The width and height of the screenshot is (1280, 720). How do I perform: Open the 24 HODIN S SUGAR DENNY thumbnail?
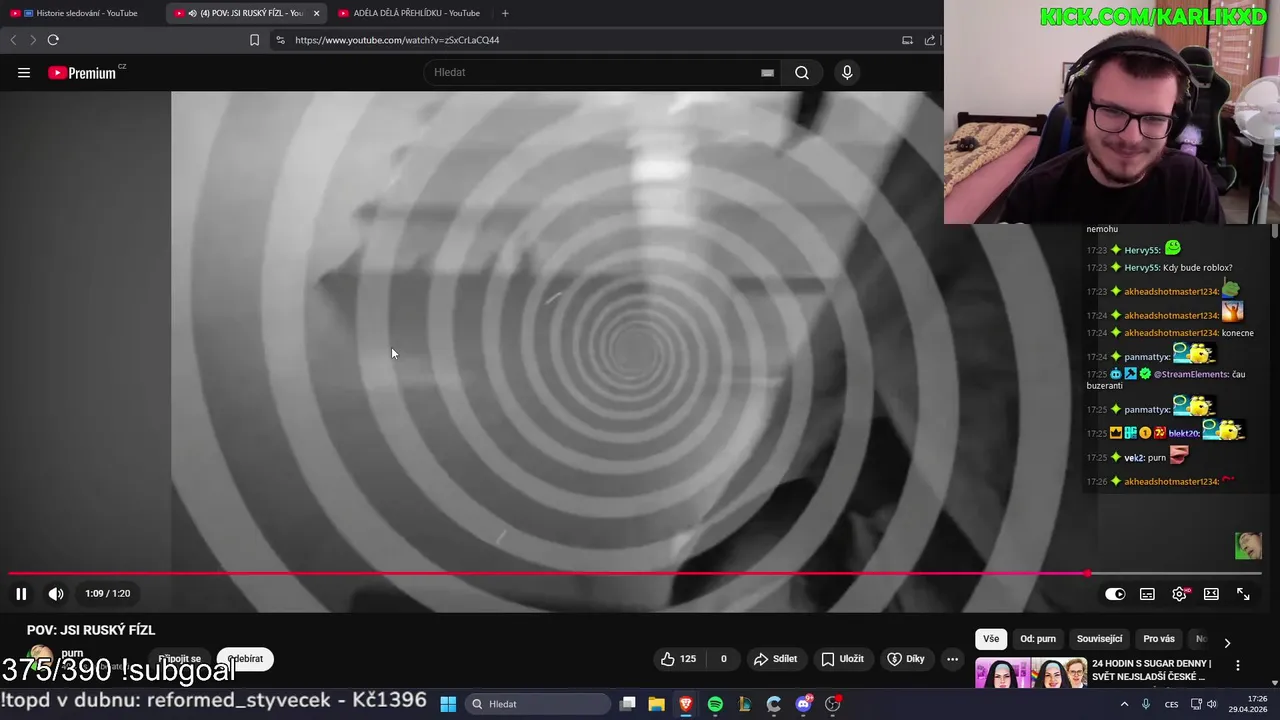pos(1031,673)
